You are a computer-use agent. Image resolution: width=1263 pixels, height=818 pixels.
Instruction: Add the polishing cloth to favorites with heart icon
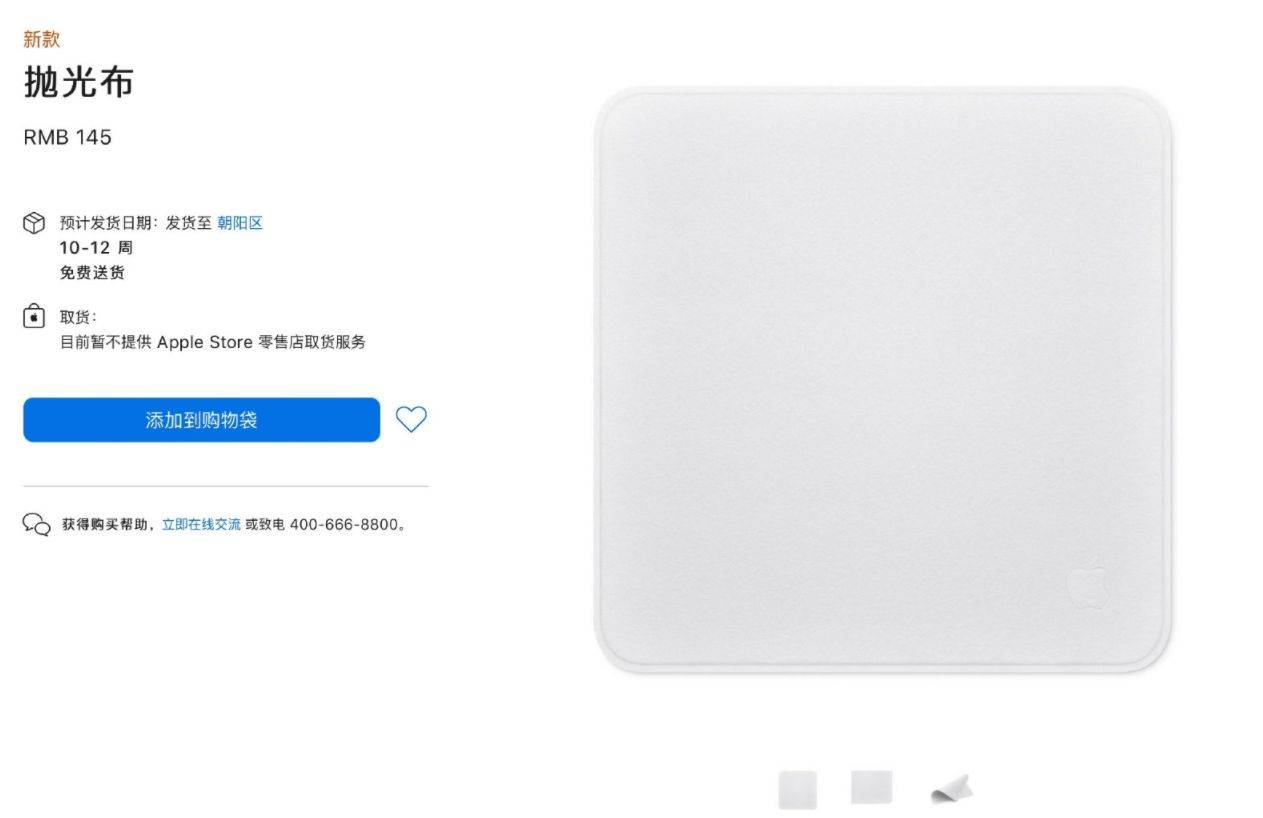tap(411, 420)
